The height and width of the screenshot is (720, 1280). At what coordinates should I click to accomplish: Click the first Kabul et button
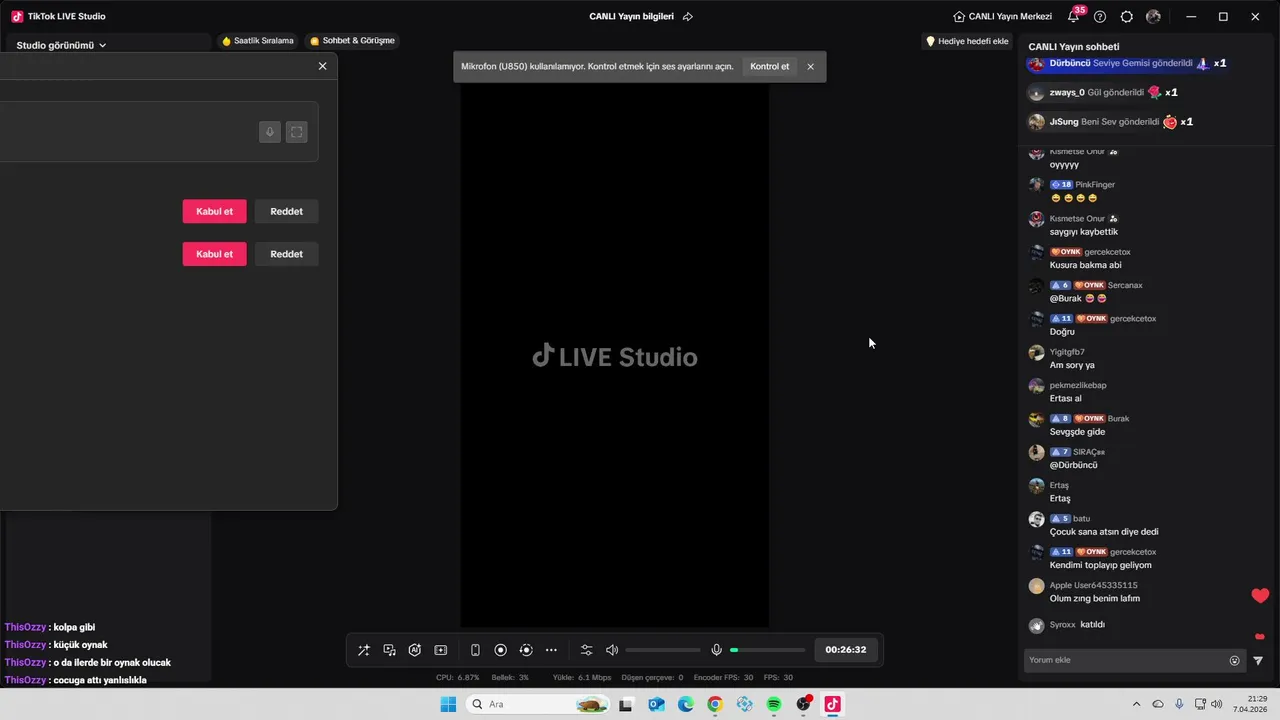click(x=214, y=211)
